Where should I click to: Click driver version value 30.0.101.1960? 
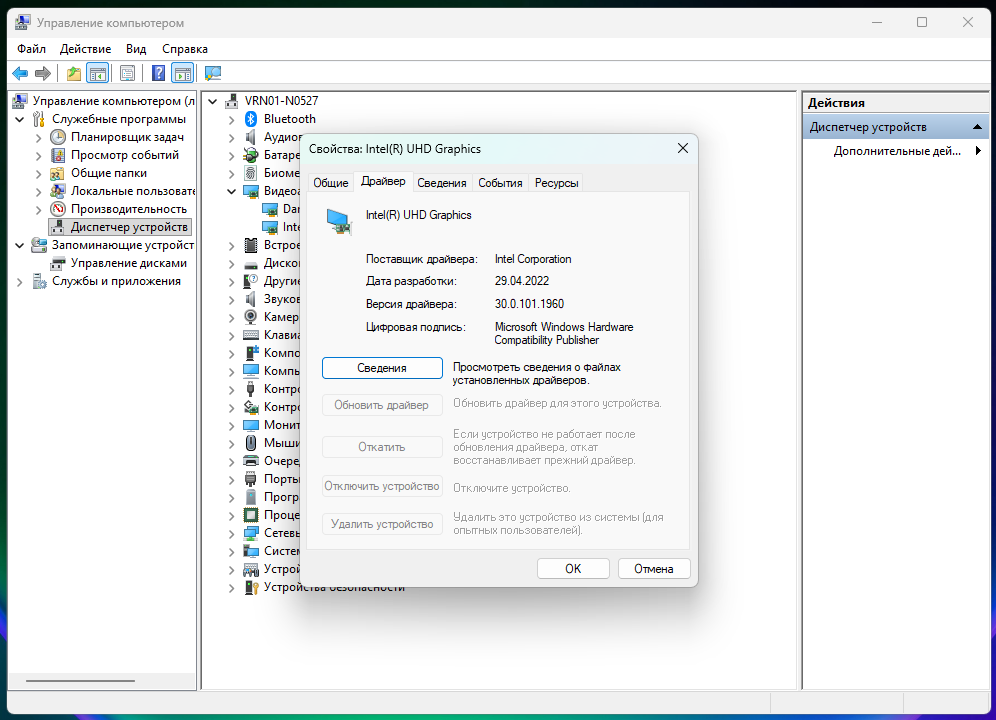click(x=529, y=304)
